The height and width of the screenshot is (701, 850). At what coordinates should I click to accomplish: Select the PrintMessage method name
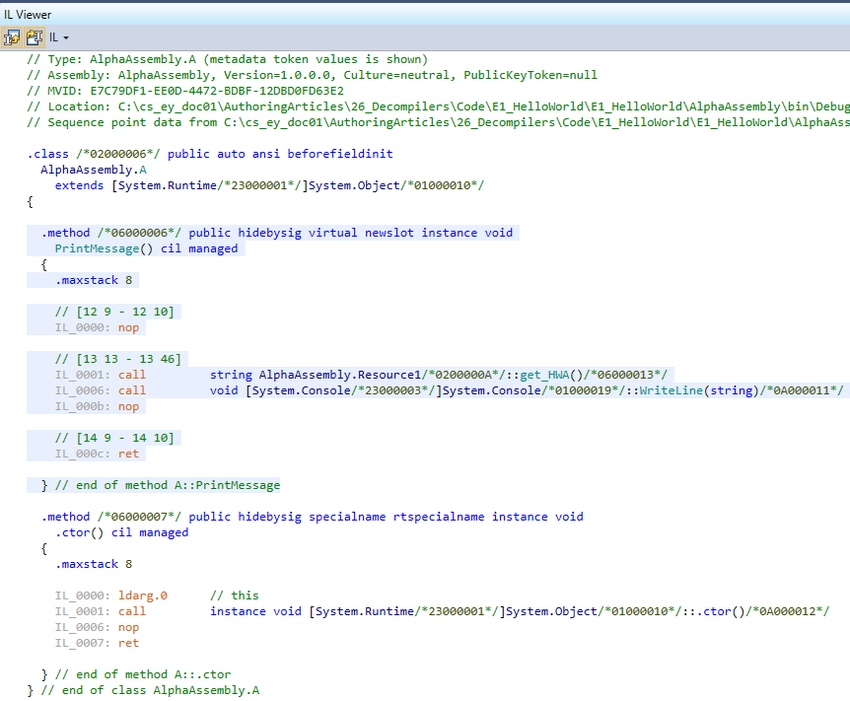pyautogui.click(x=96, y=248)
